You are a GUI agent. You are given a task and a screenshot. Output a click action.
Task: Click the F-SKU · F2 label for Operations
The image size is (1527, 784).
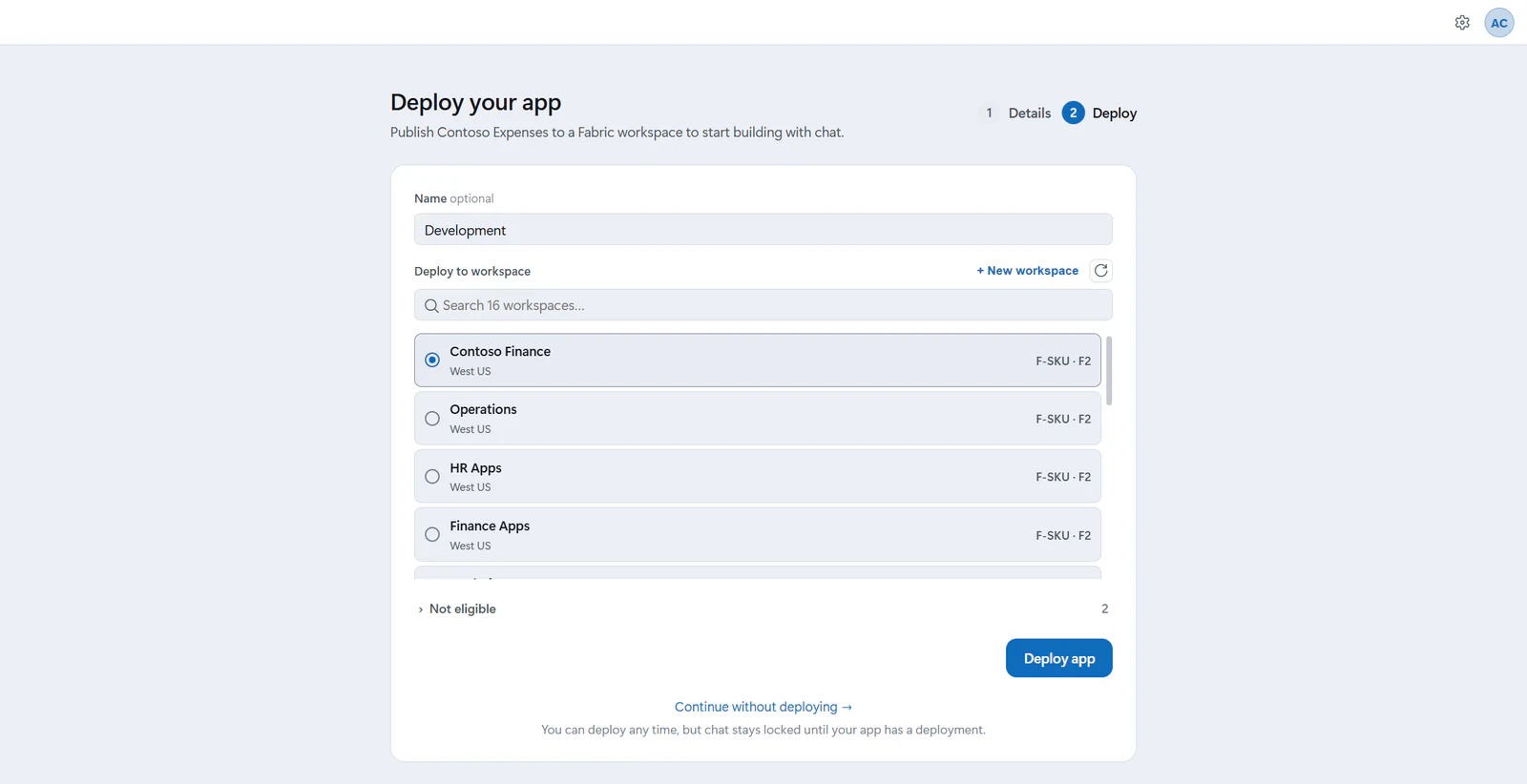[1063, 420]
